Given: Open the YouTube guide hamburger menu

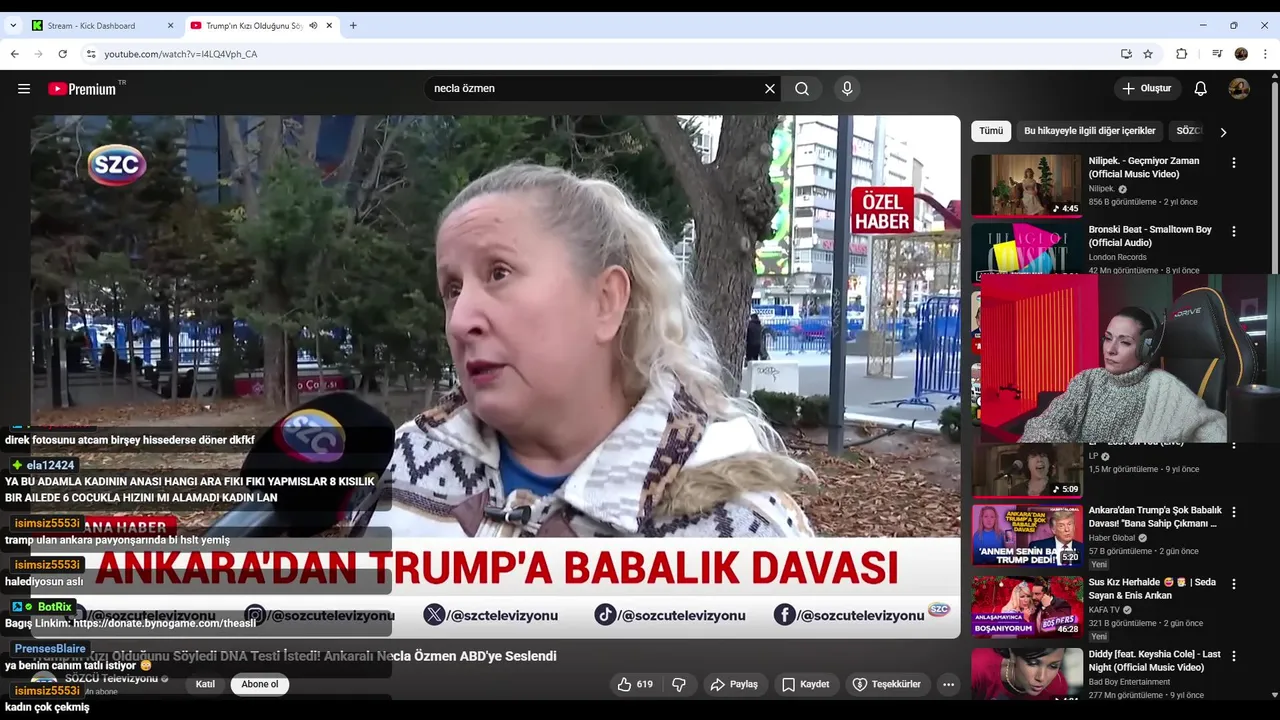Looking at the screenshot, I should tap(24, 88).
